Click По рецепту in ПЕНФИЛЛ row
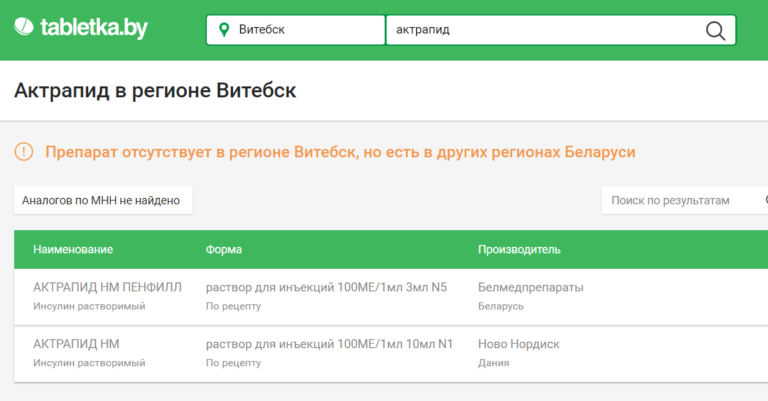Viewport: 768px width, 401px height. (233, 306)
